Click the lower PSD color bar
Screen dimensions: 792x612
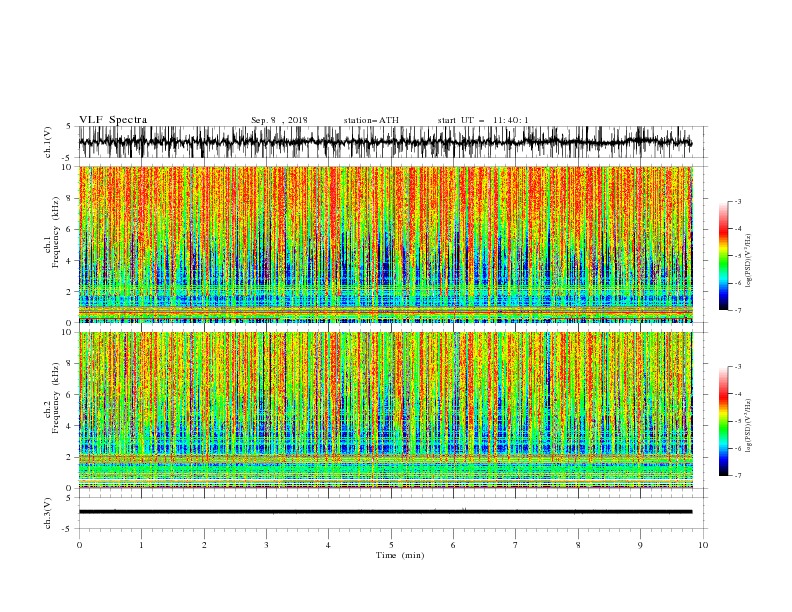723,421
